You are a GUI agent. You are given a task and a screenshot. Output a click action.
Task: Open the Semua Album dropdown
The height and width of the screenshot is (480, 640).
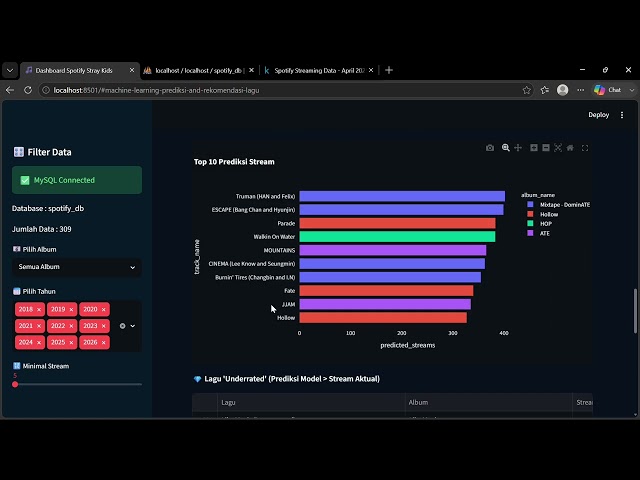pyautogui.click(x=77, y=267)
